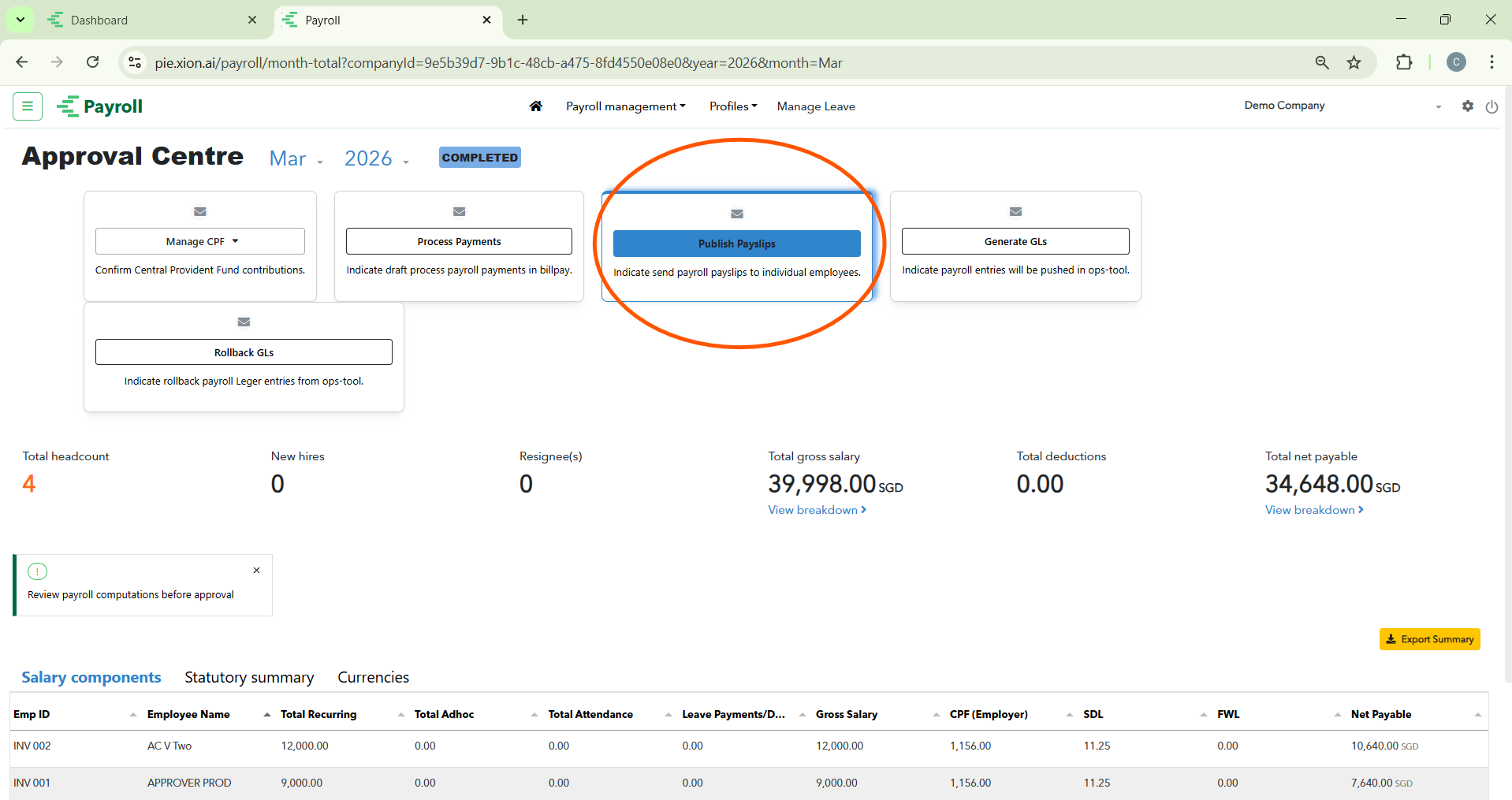Expand the Mar month dropdown

click(296, 159)
